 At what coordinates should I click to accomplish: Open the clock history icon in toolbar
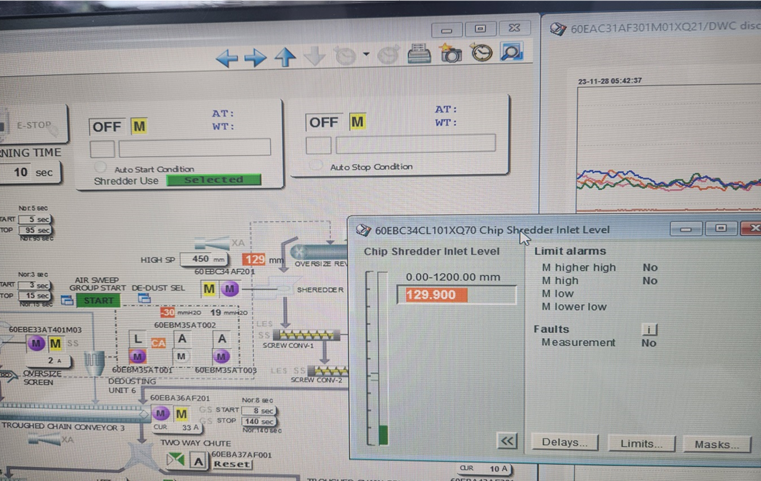[481, 54]
